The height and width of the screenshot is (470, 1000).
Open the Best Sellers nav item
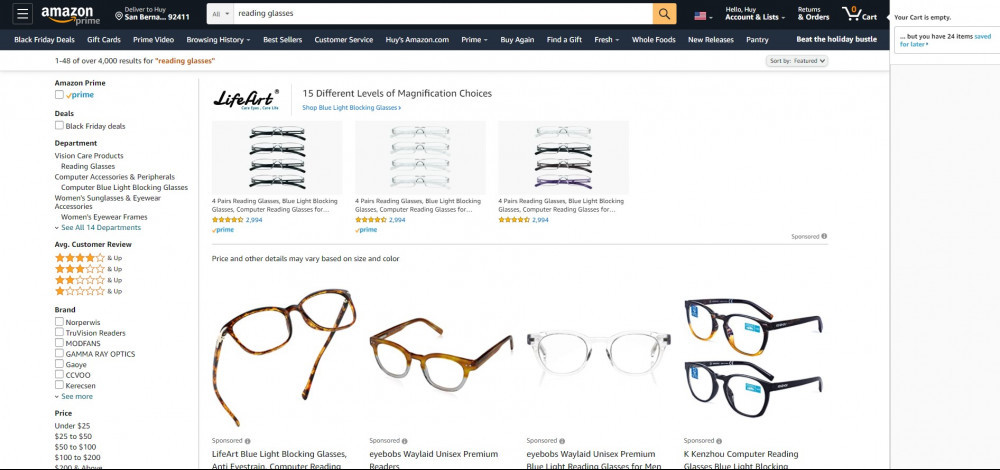283,40
